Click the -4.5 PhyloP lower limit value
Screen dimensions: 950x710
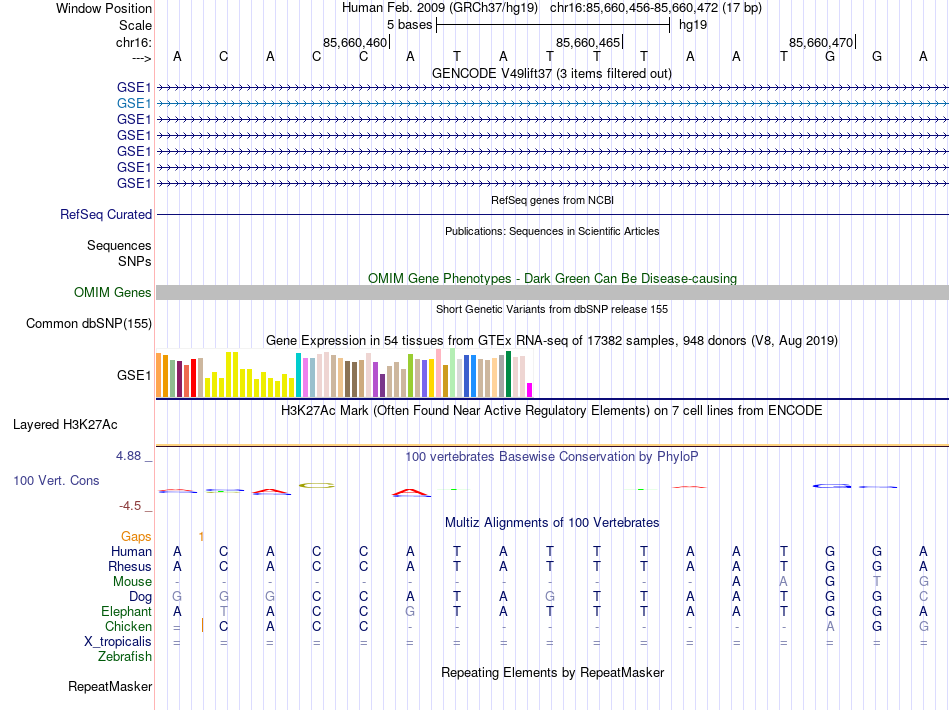tap(130, 506)
